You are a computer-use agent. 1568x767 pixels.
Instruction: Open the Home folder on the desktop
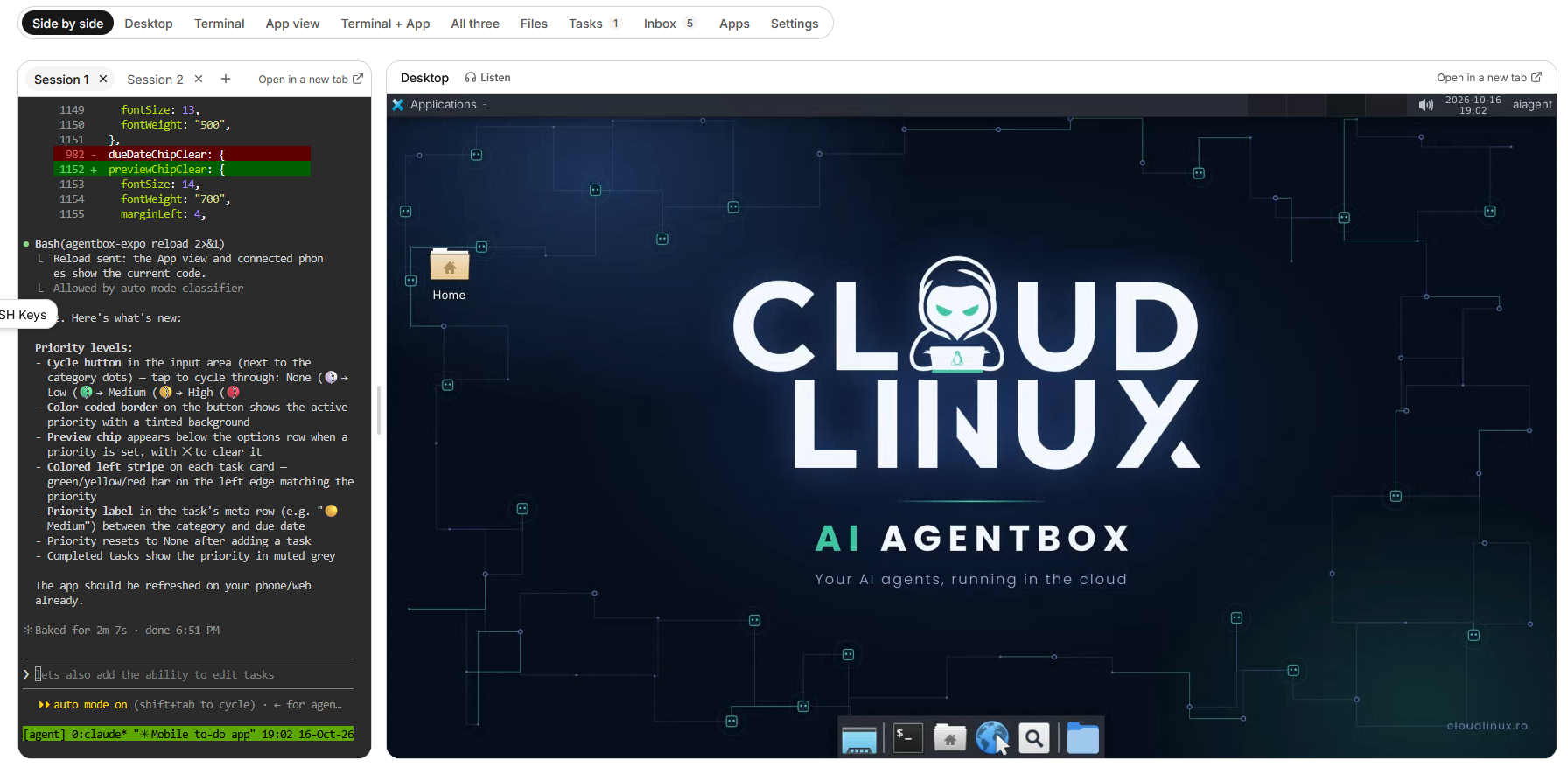pyautogui.click(x=449, y=275)
